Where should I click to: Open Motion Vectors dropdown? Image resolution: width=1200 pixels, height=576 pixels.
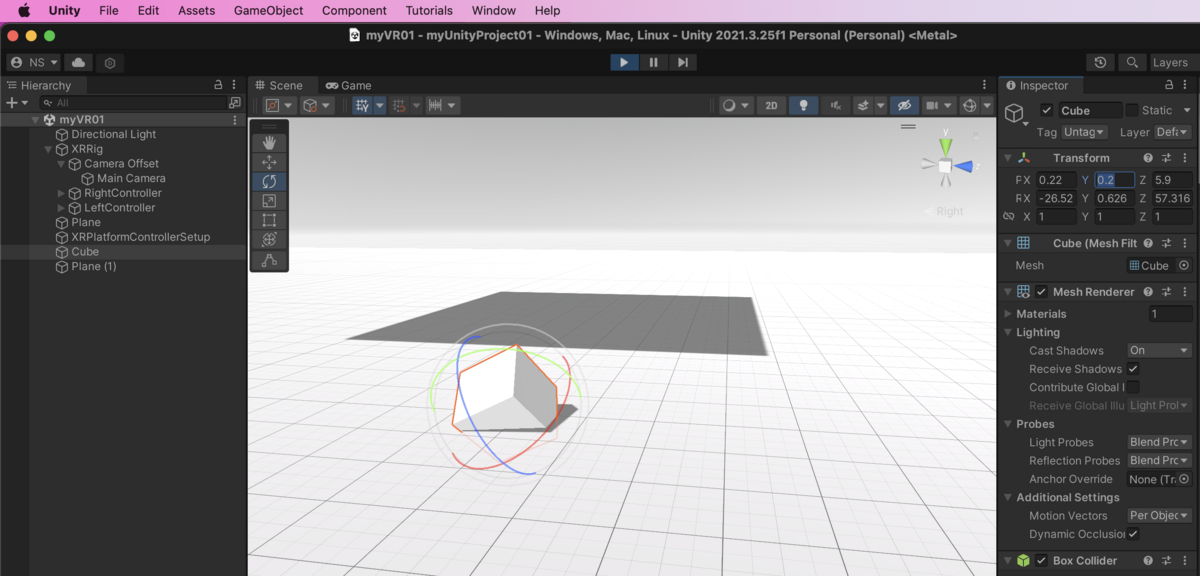pyautogui.click(x=1159, y=516)
